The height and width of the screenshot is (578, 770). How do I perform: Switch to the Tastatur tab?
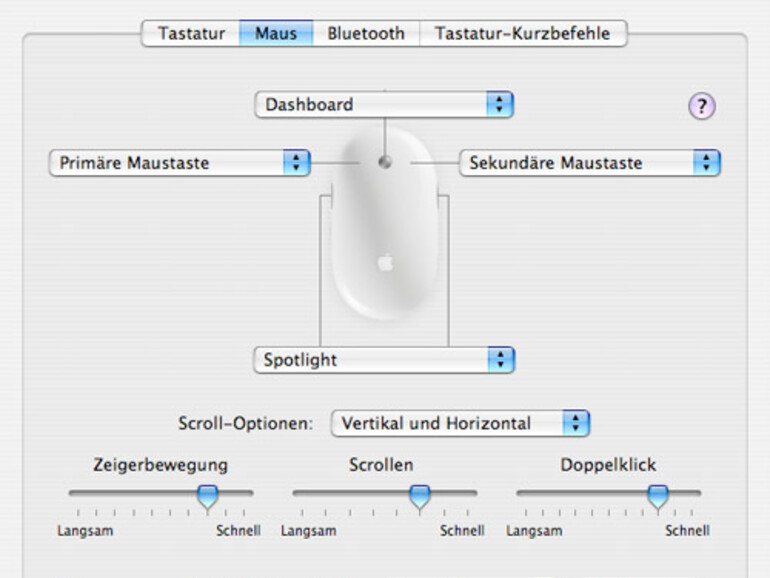[191, 33]
